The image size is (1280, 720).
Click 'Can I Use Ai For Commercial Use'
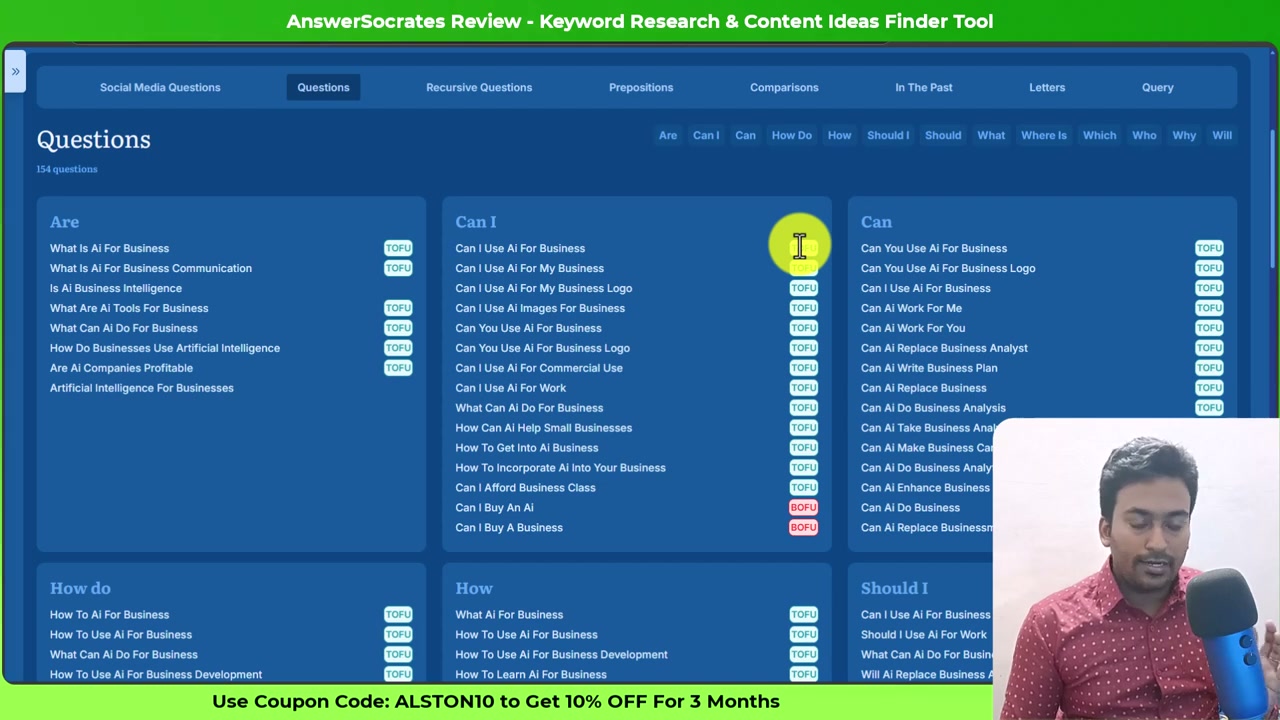tap(539, 368)
